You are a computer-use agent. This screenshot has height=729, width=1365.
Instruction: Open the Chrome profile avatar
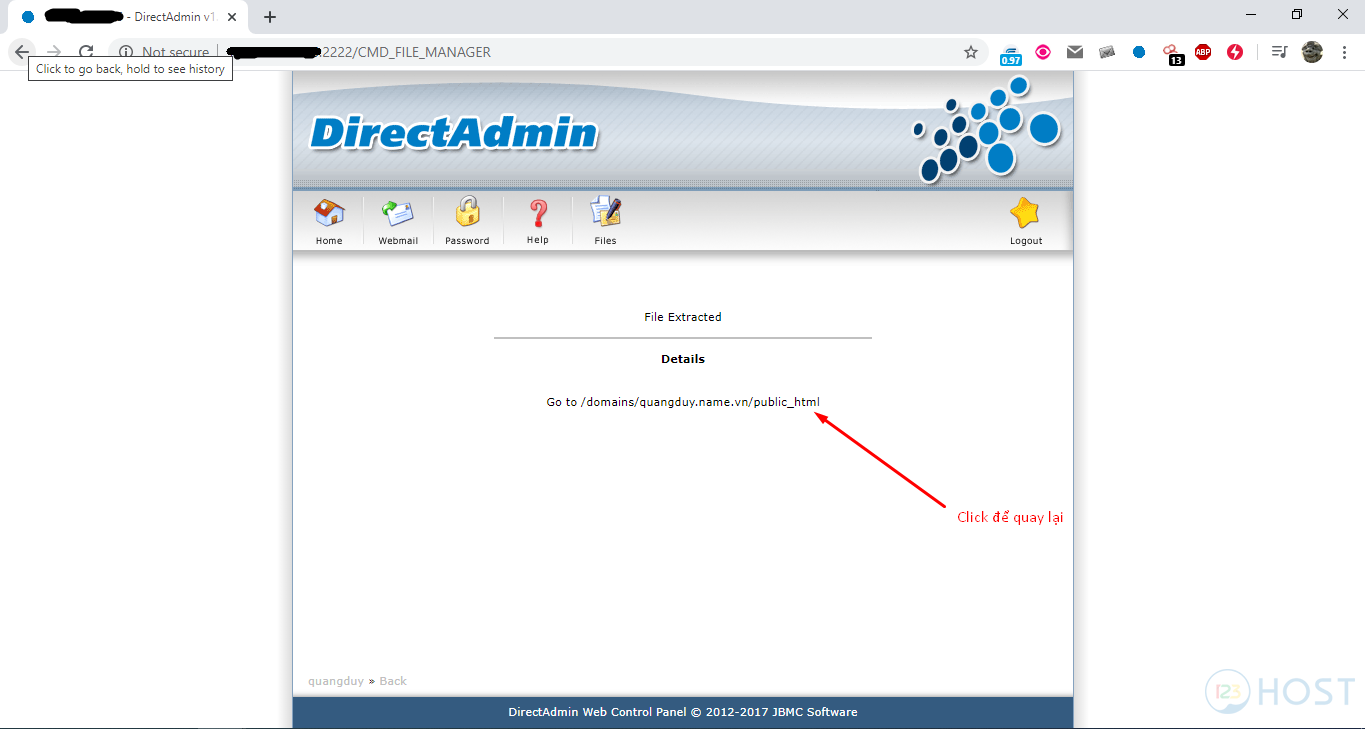click(1312, 52)
